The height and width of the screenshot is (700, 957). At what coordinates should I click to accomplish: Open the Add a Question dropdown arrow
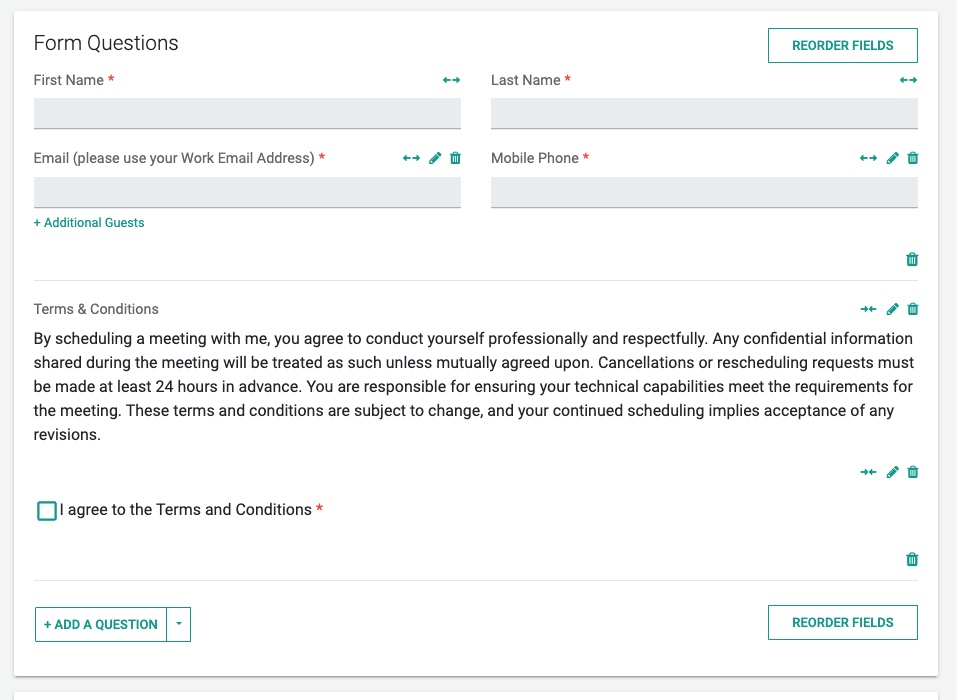(x=179, y=624)
